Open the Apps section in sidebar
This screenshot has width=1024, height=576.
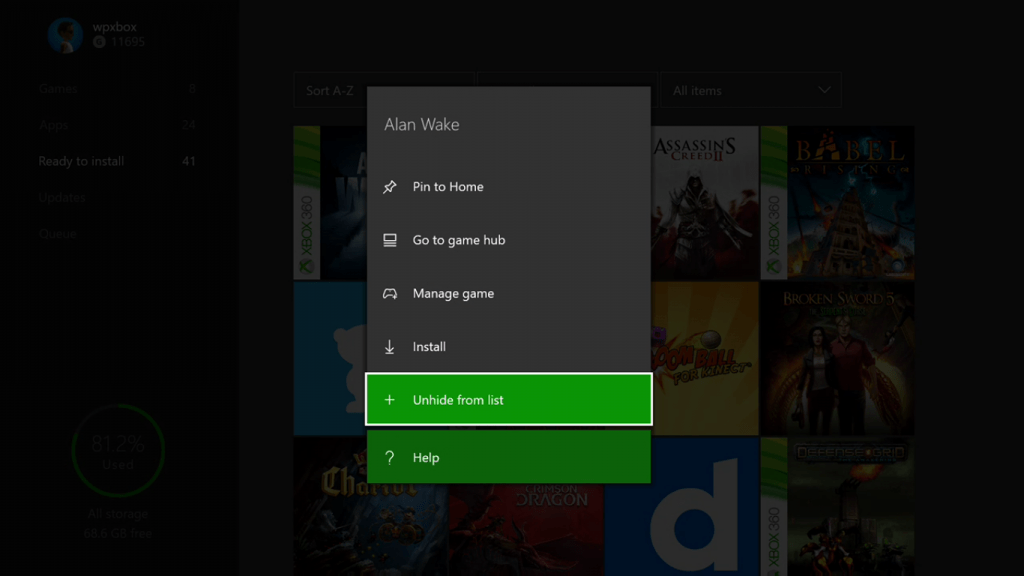coord(117,125)
